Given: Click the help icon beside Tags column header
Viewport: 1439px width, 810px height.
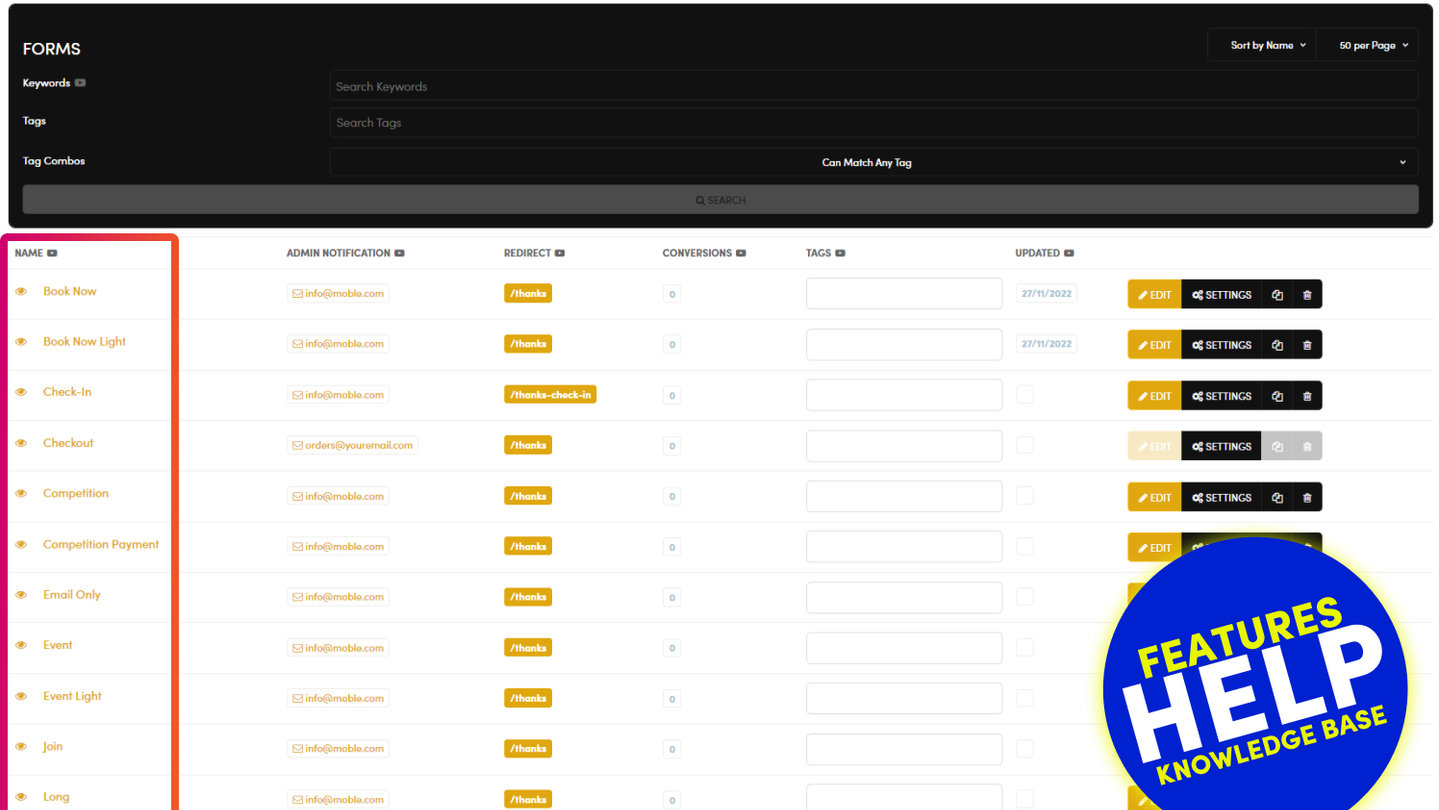Looking at the screenshot, I should click(840, 254).
